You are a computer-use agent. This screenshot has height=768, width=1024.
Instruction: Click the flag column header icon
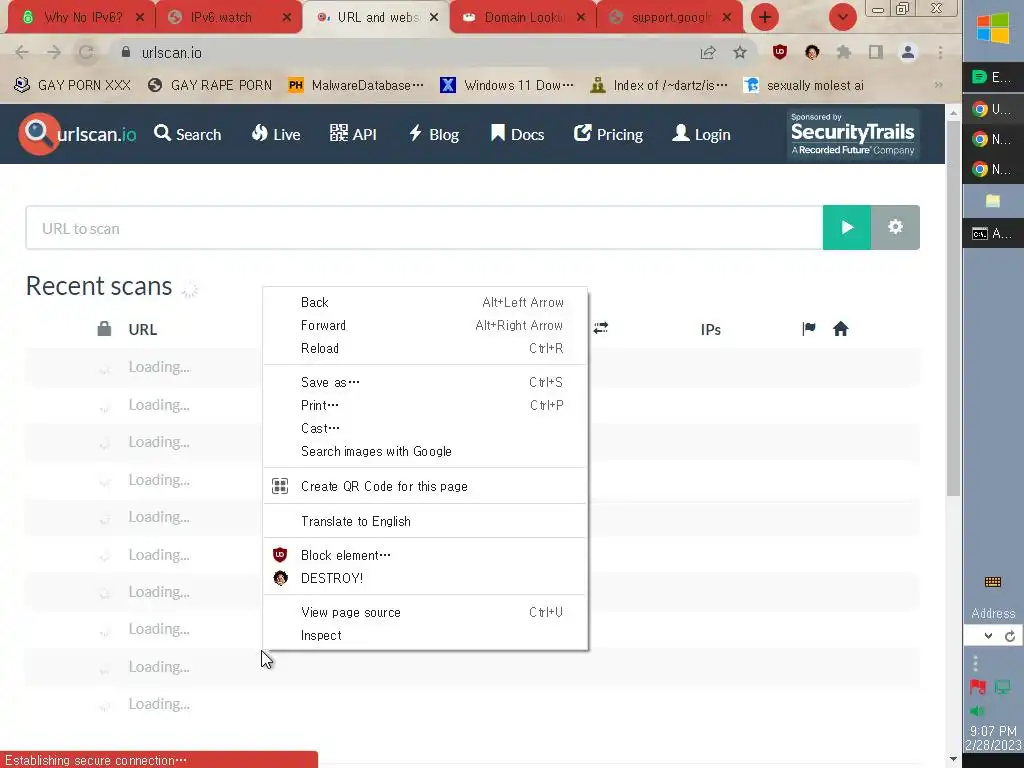pos(808,328)
